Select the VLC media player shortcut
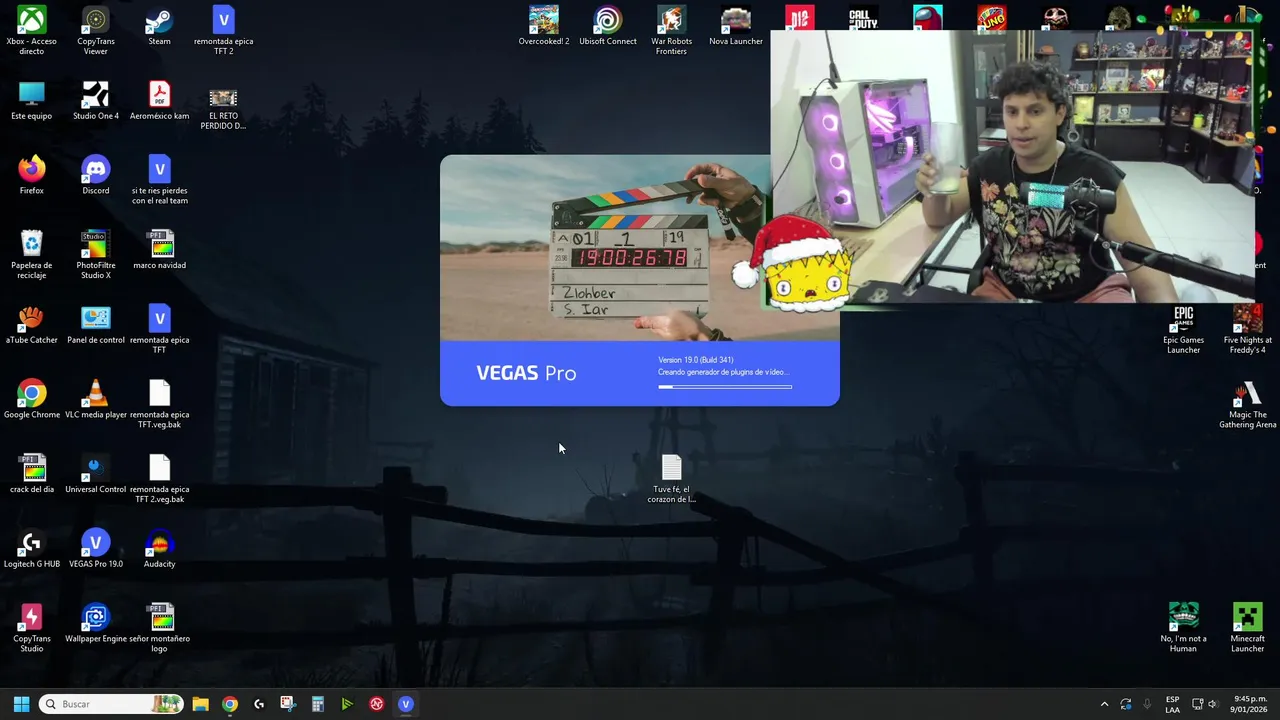 tap(96, 400)
